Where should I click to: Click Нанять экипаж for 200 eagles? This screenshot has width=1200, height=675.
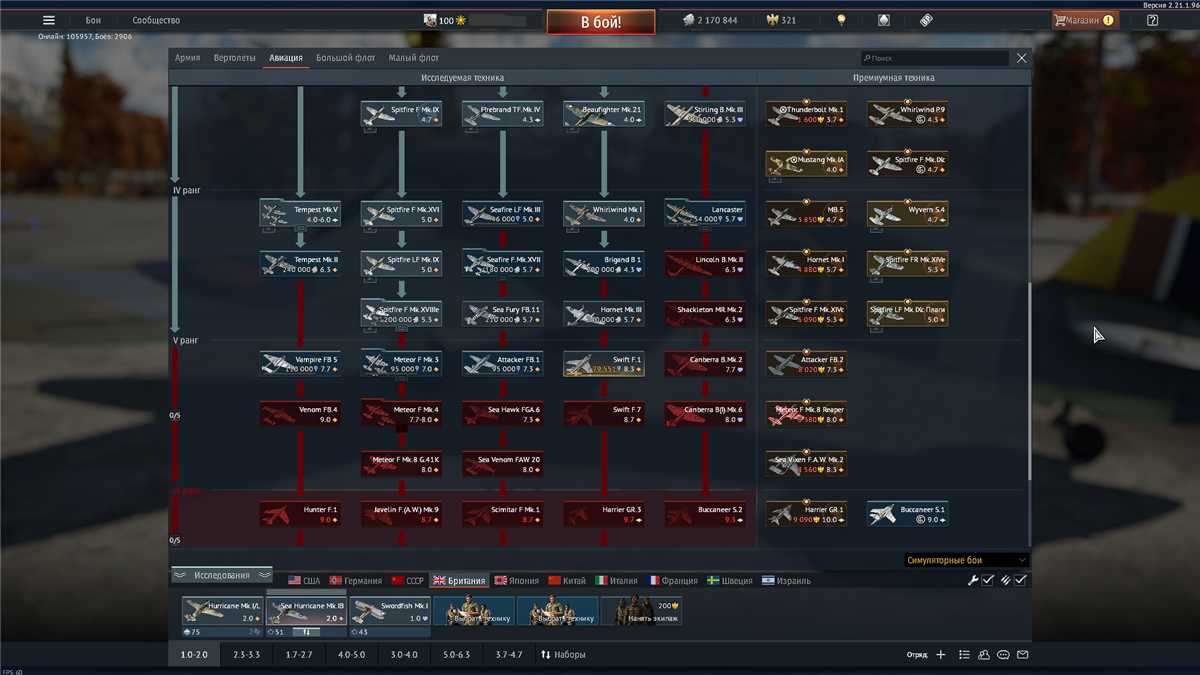[642, 611]
